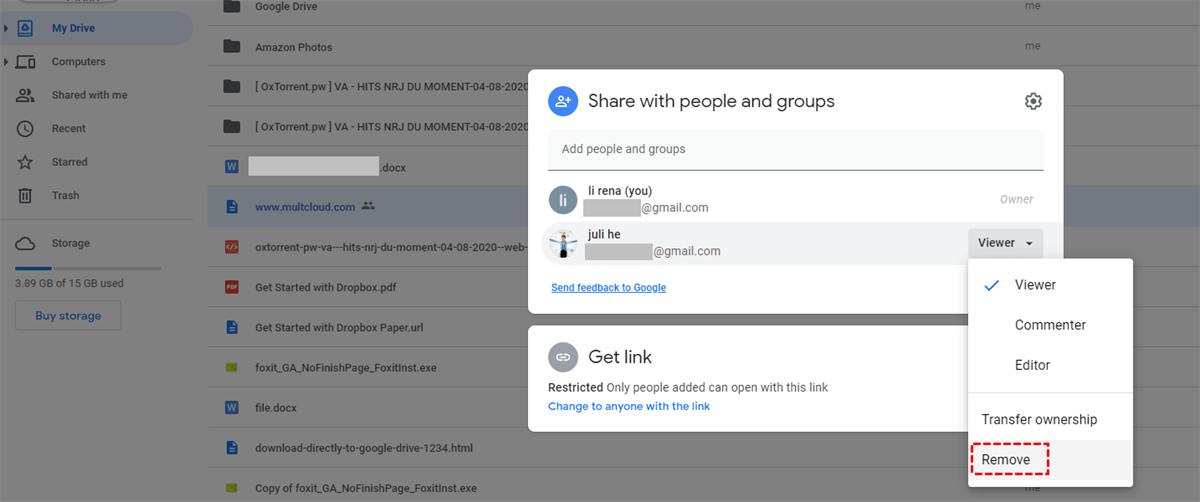Click the PDF icon for Get Started with Dropbox

[232, 288]
